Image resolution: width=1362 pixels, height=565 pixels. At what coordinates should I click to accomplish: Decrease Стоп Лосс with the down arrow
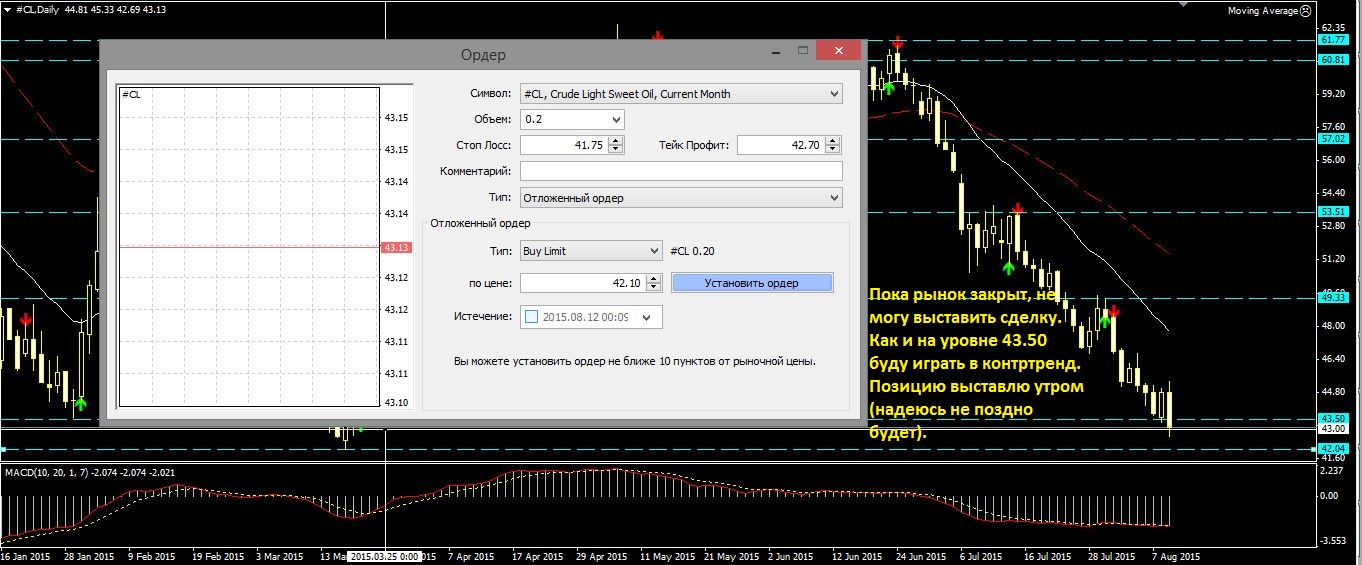(616, 150)
